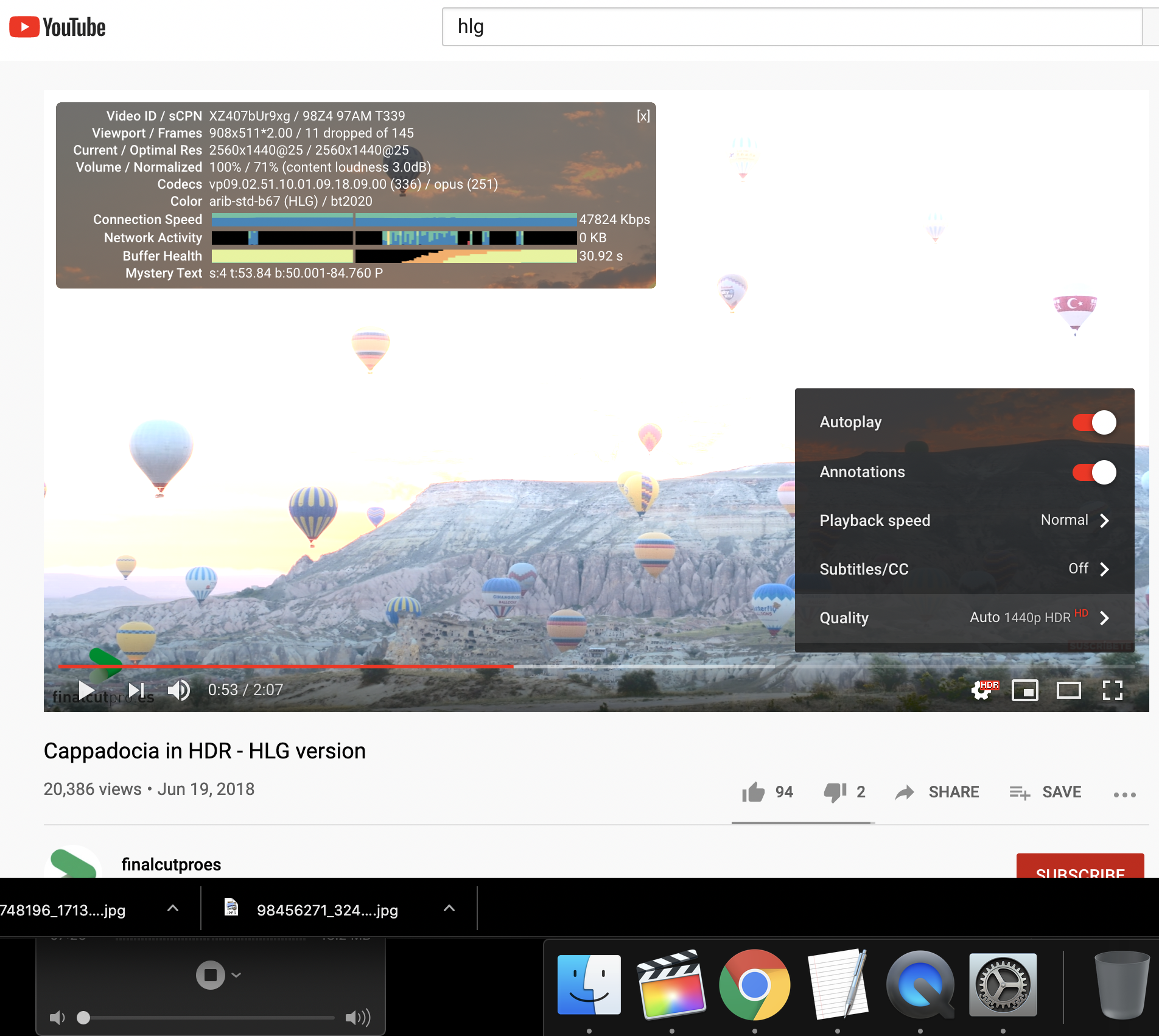The height and width of the screenshot is (1036, 1159).
Task: Subscribe to the finalcutproes channel
Action: pyautogui.click(x=1080, y=867)
